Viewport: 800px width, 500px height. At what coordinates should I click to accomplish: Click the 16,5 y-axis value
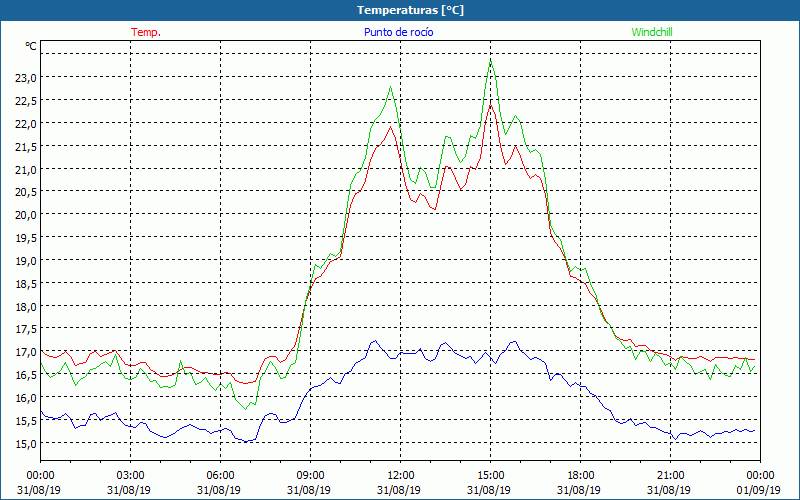pos(26,374)
